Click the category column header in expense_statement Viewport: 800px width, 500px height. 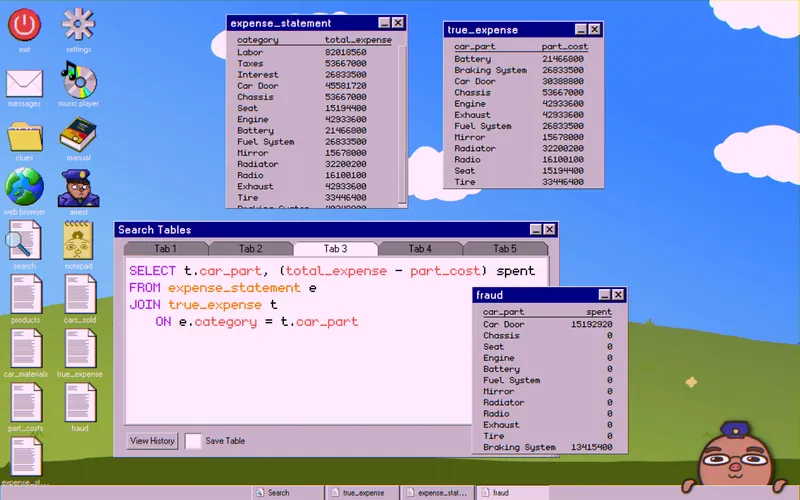[258, 40]
